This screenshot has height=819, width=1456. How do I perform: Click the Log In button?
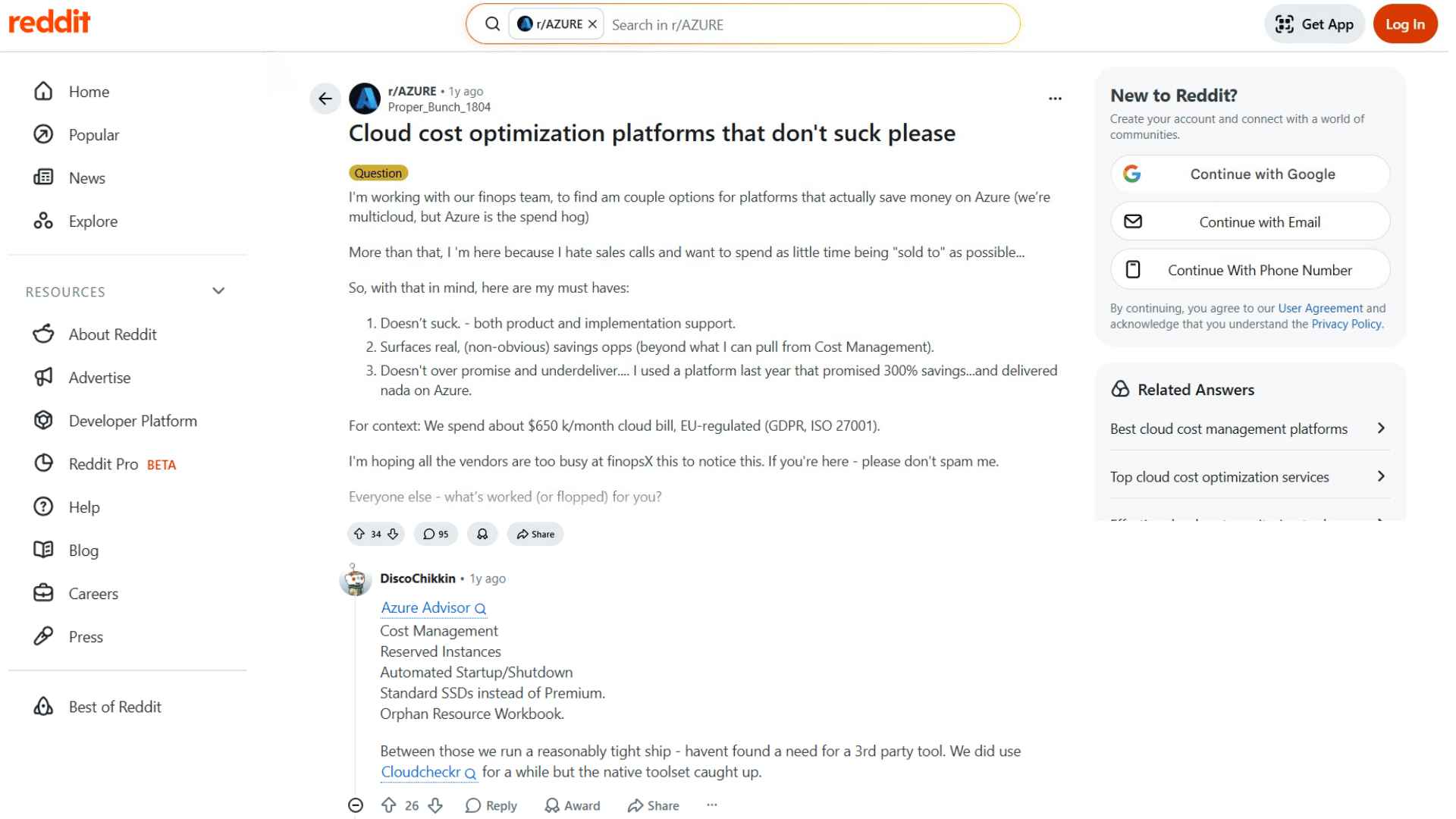coord(1404,24)
